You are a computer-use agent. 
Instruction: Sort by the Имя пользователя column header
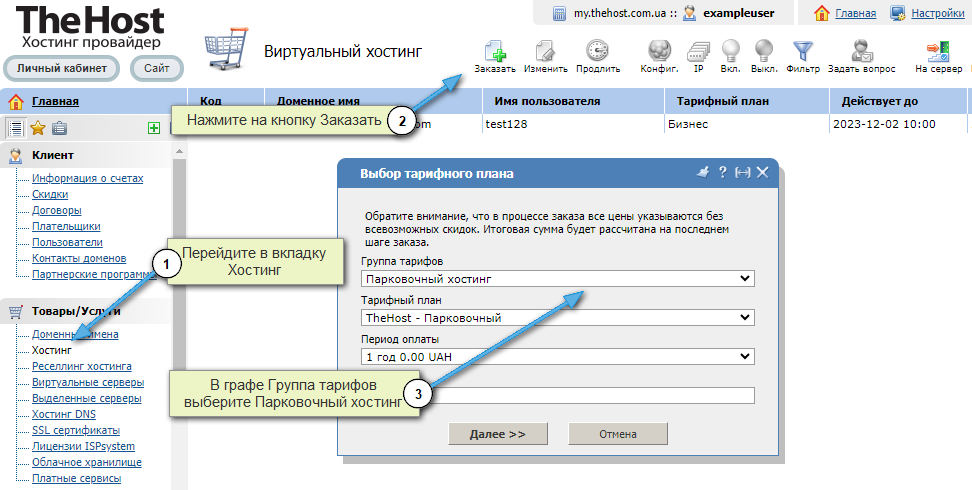click(573, 101)
